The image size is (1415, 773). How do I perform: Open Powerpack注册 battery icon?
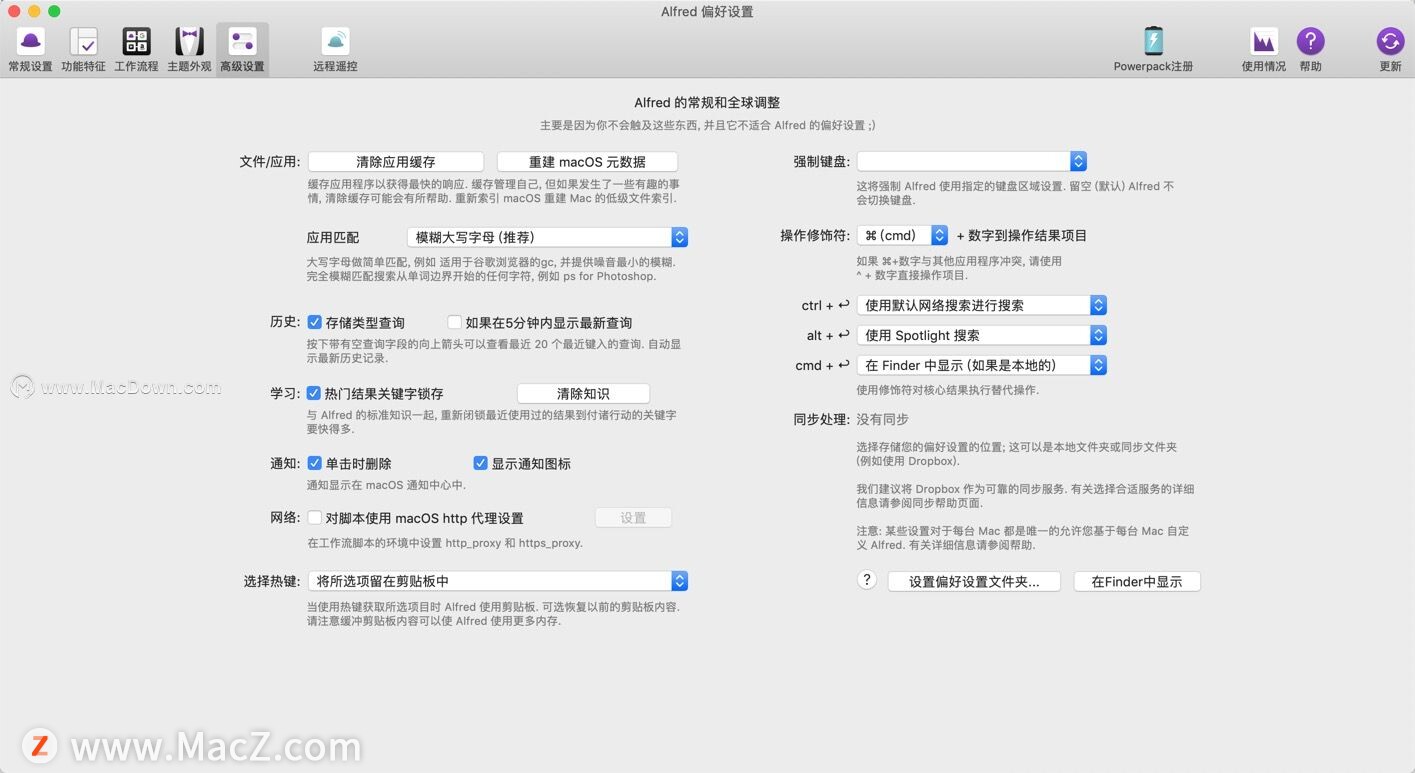pyautogui.click(x=1153, y=41)
